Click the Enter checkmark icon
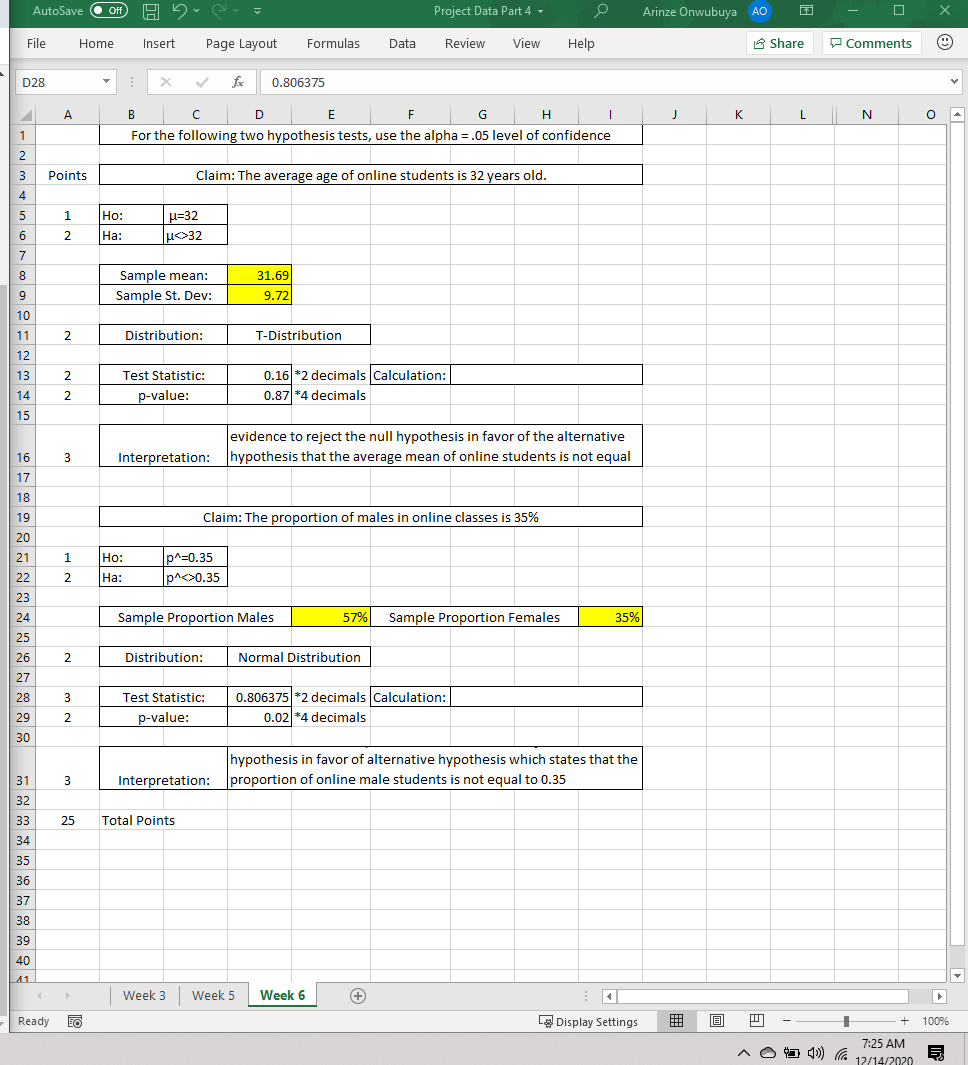Image resolution: width=968 pixels, height=1065 pixels. (202, 82)
